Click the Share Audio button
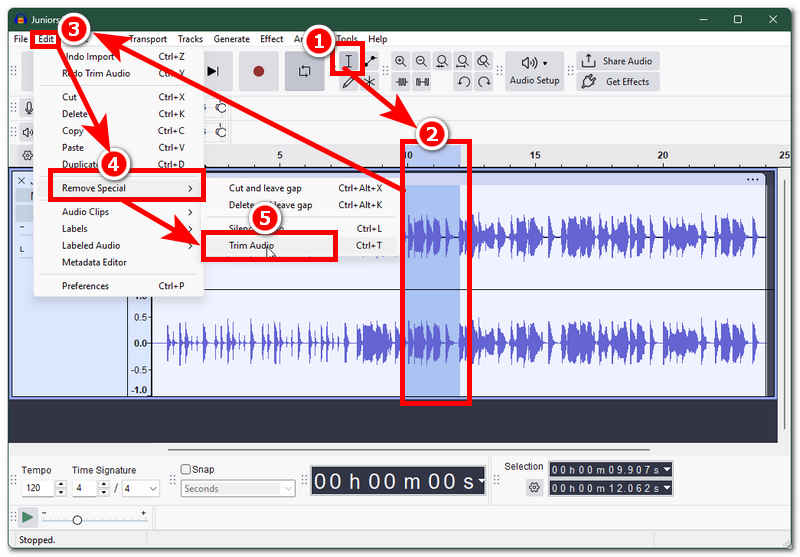Viewport: 800px width, 557px height. (617, 61)
